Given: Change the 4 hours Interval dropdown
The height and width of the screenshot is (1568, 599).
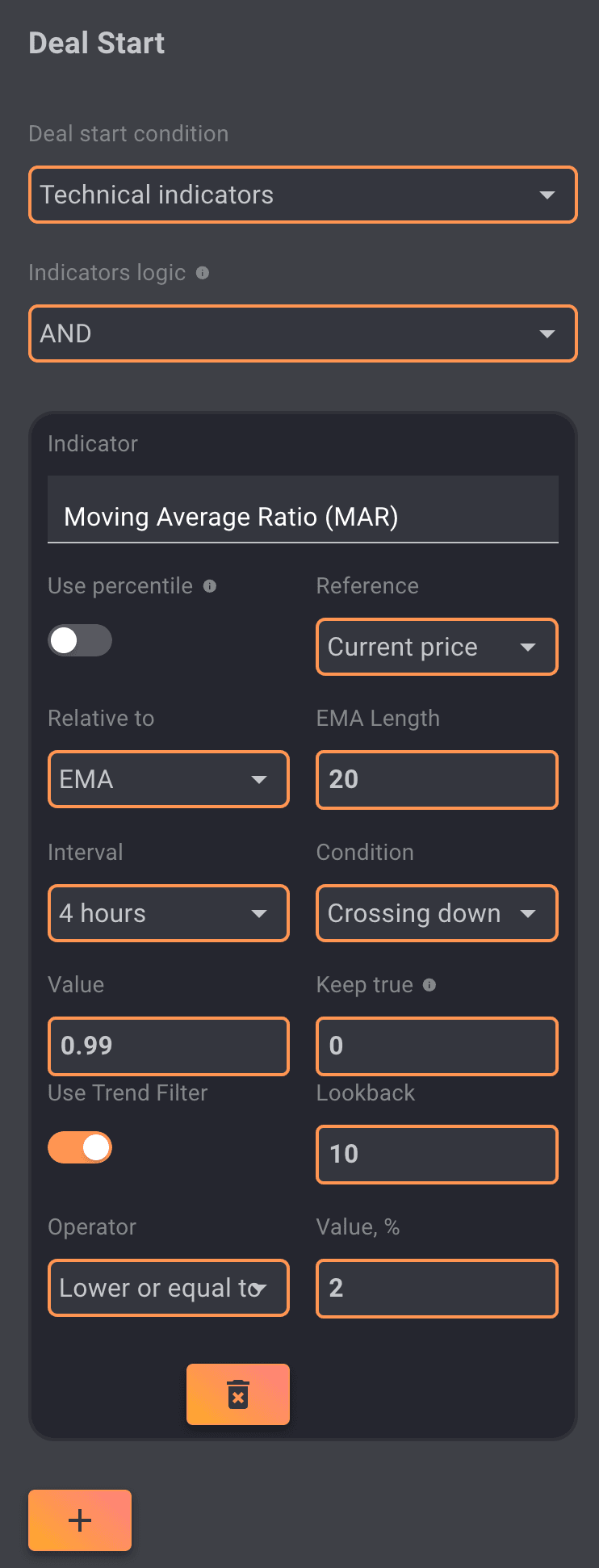Looking at the screenshot, I should (x=169, y=913).
